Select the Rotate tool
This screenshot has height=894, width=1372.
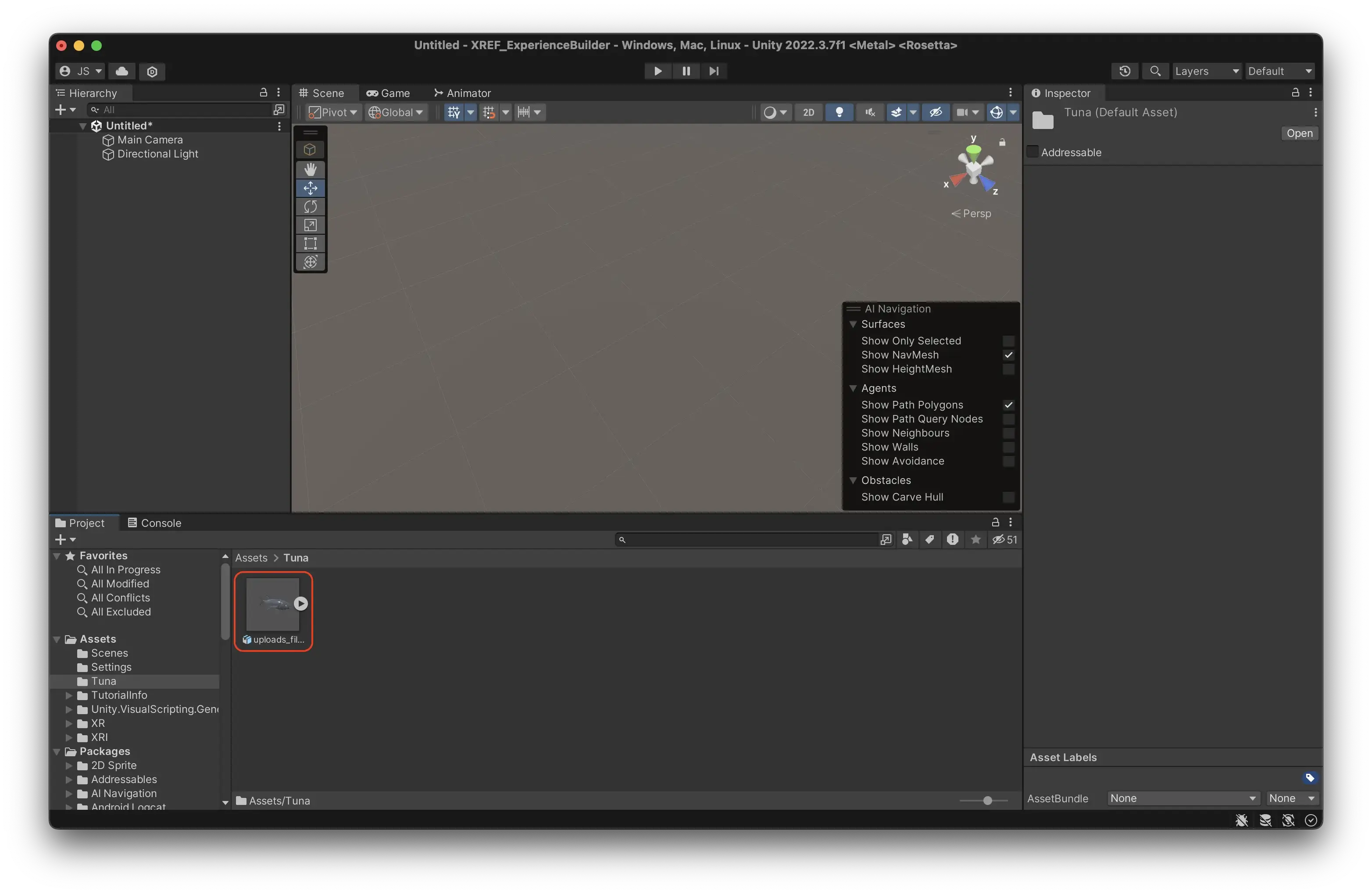310,206
